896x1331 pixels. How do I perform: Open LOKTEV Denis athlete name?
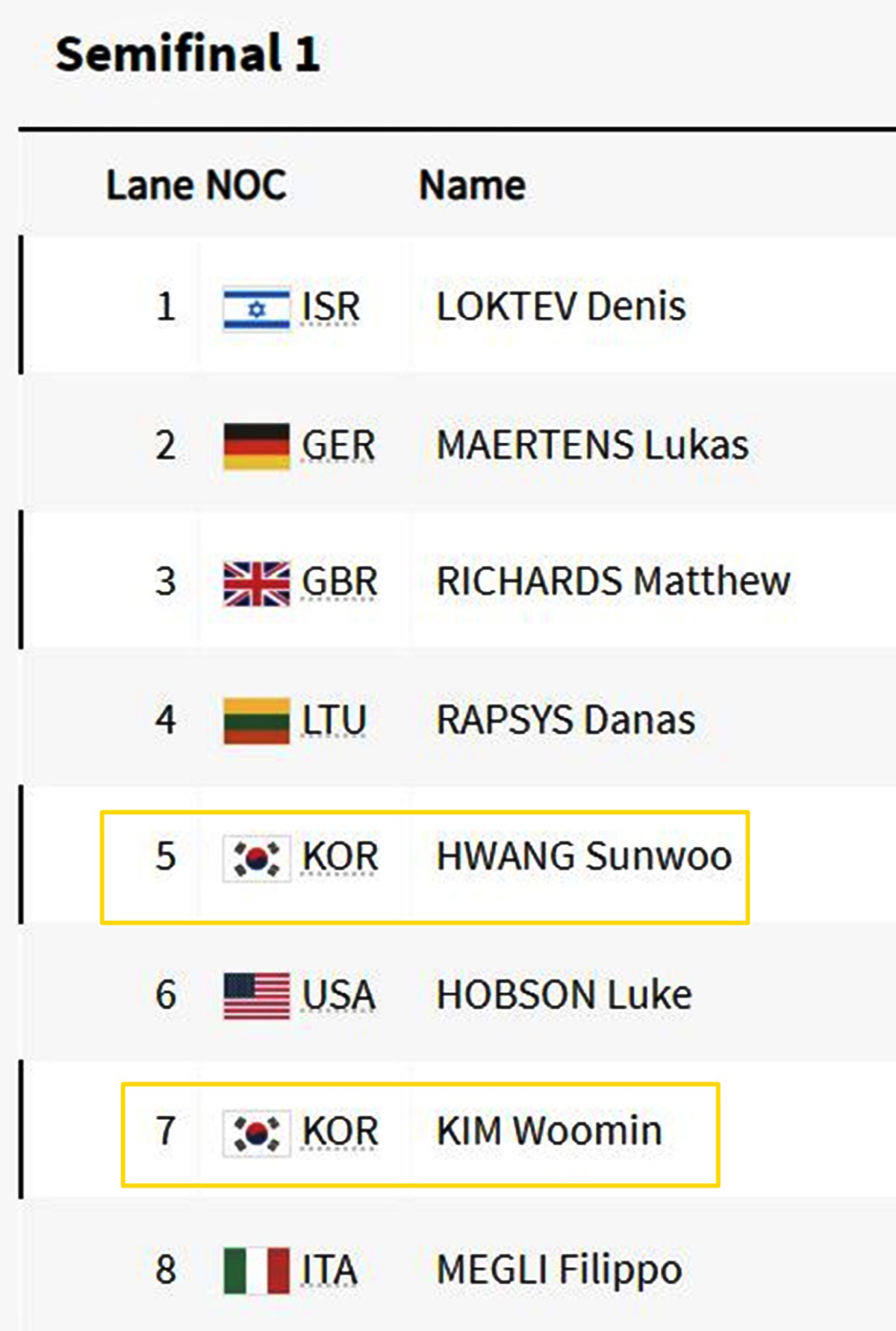561,307
